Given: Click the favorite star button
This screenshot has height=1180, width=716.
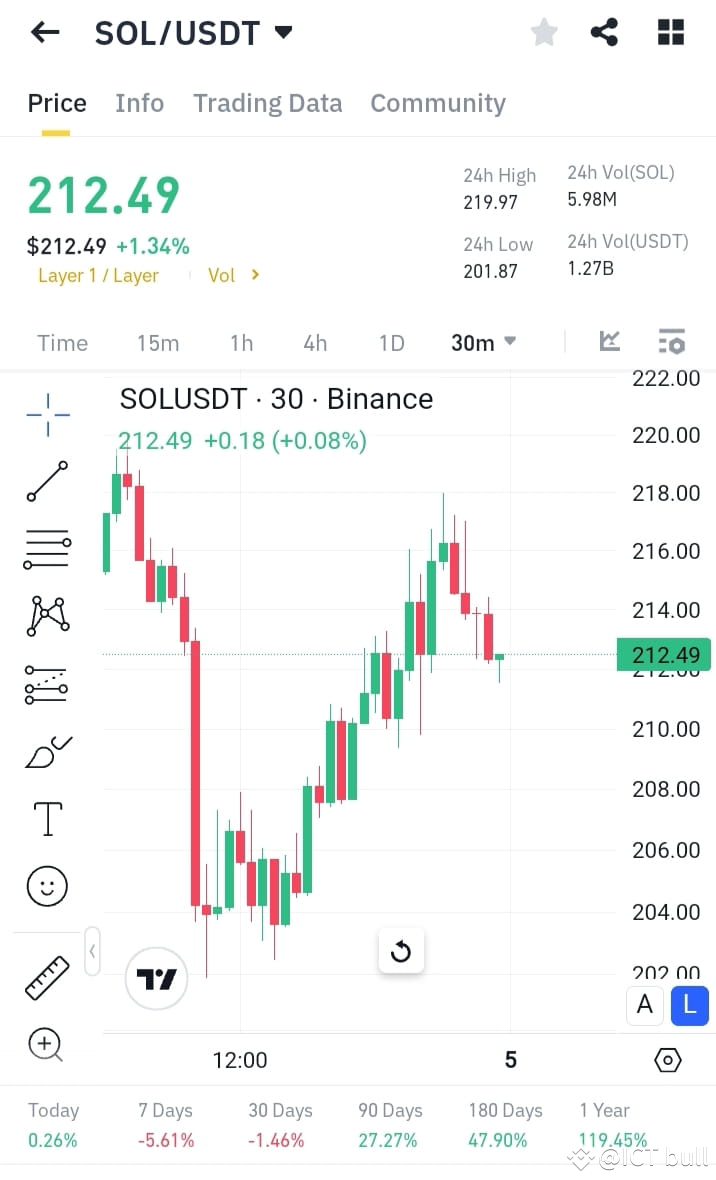Looking at the screenshot, I should coord(544,32).
